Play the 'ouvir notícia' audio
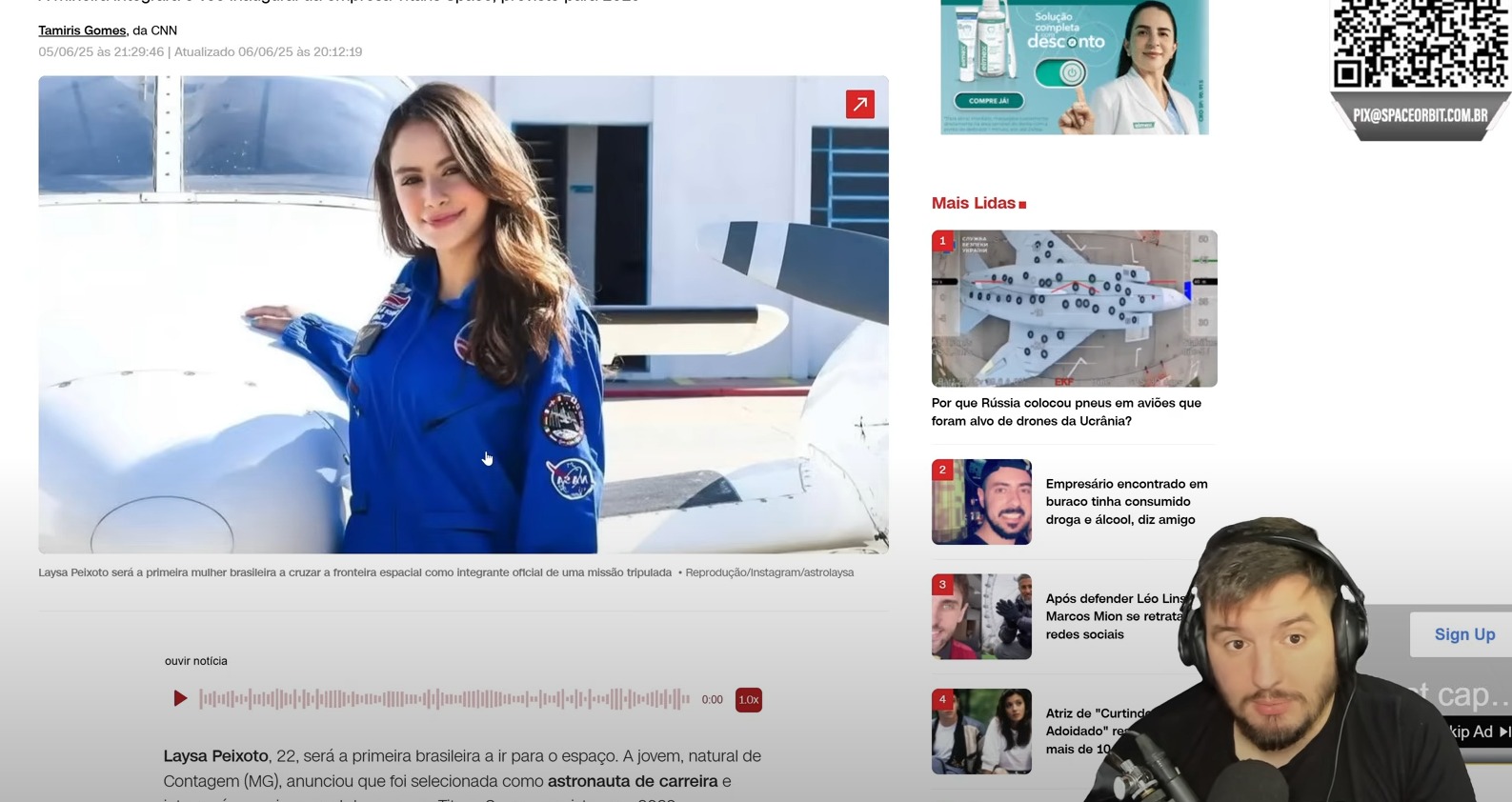This screenshot has width=1512, height=802. pos(180,699)
